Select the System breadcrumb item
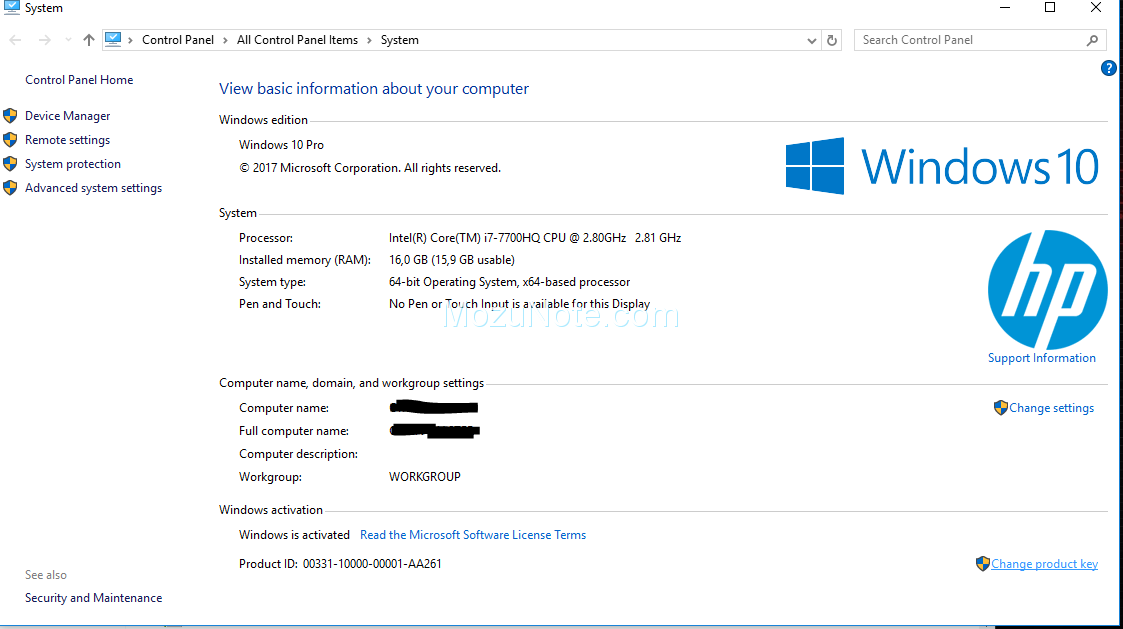Screen dimensions: 1123x629 coord(400,40)
